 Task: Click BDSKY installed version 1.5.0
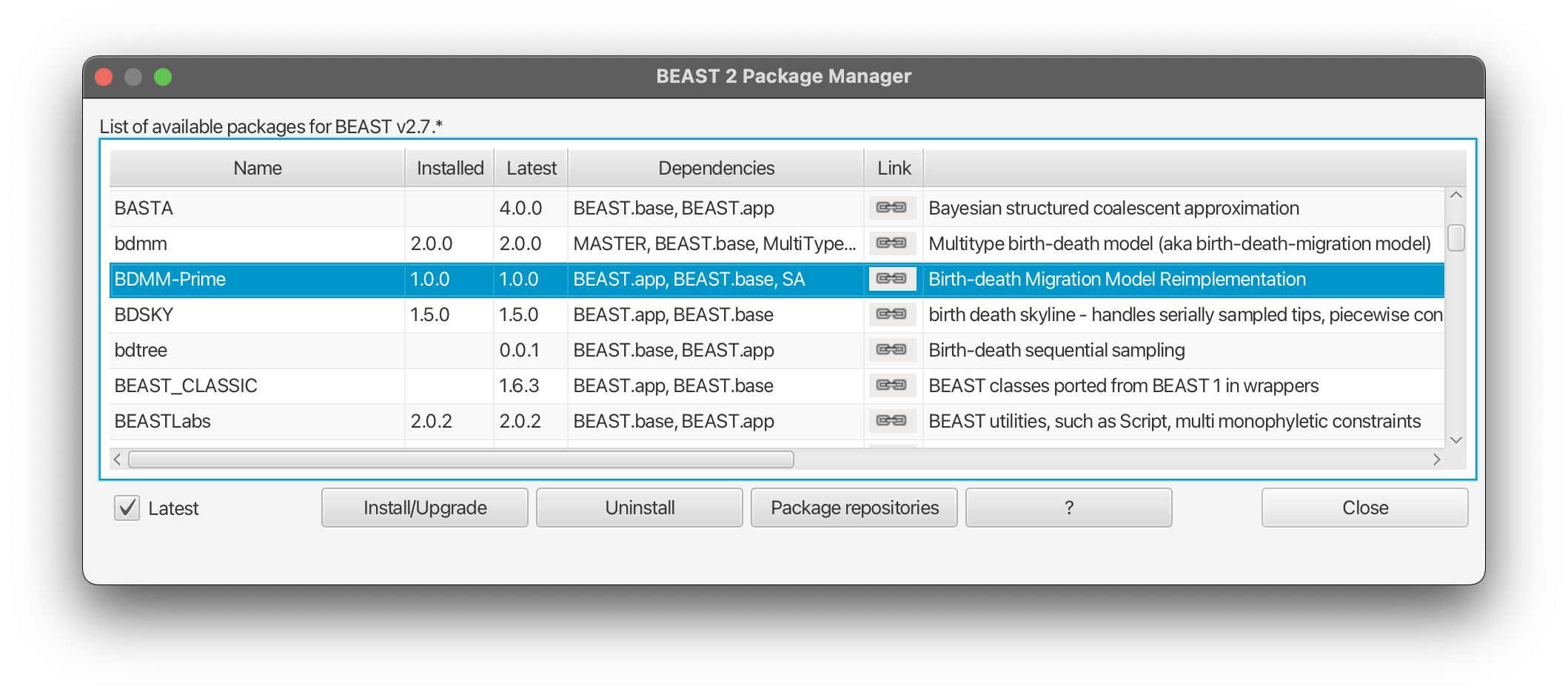430,314
